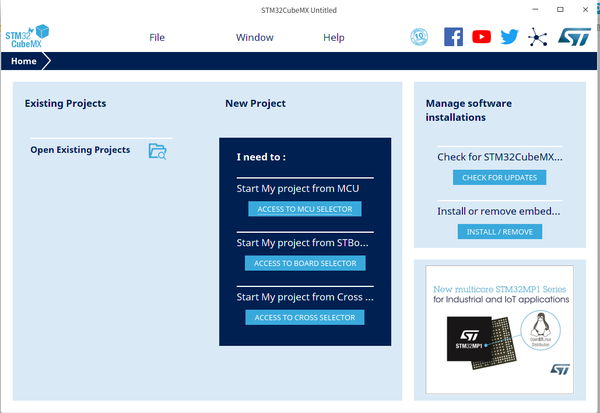The height and width of the screenshot is (413, 600).
Task: Click 'Manage software installations' heading
Action: [469, 110]
